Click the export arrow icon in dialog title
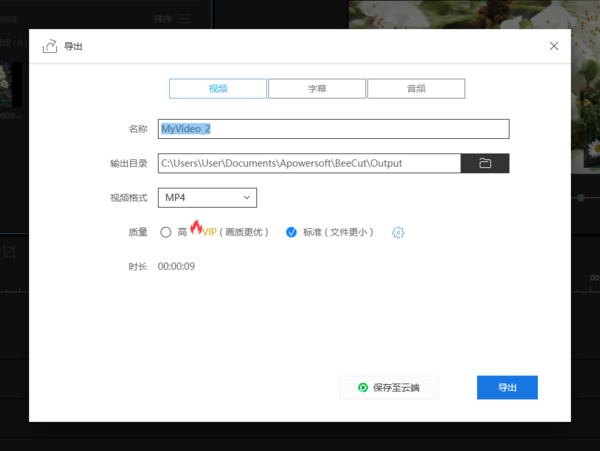Viewport: 600px width, 451px height. click(49, 46)
